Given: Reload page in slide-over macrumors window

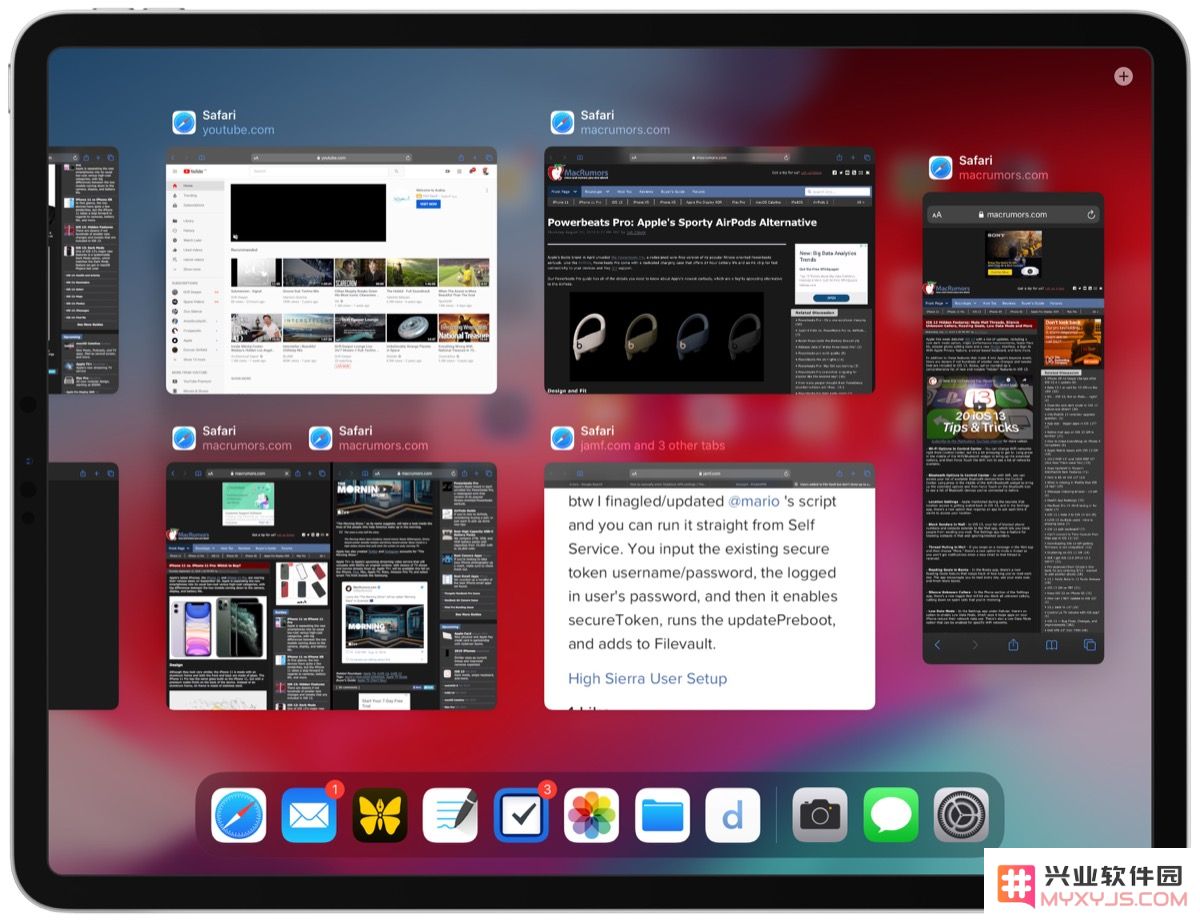Looking at the screenshot, I should tap(1091, 215).
